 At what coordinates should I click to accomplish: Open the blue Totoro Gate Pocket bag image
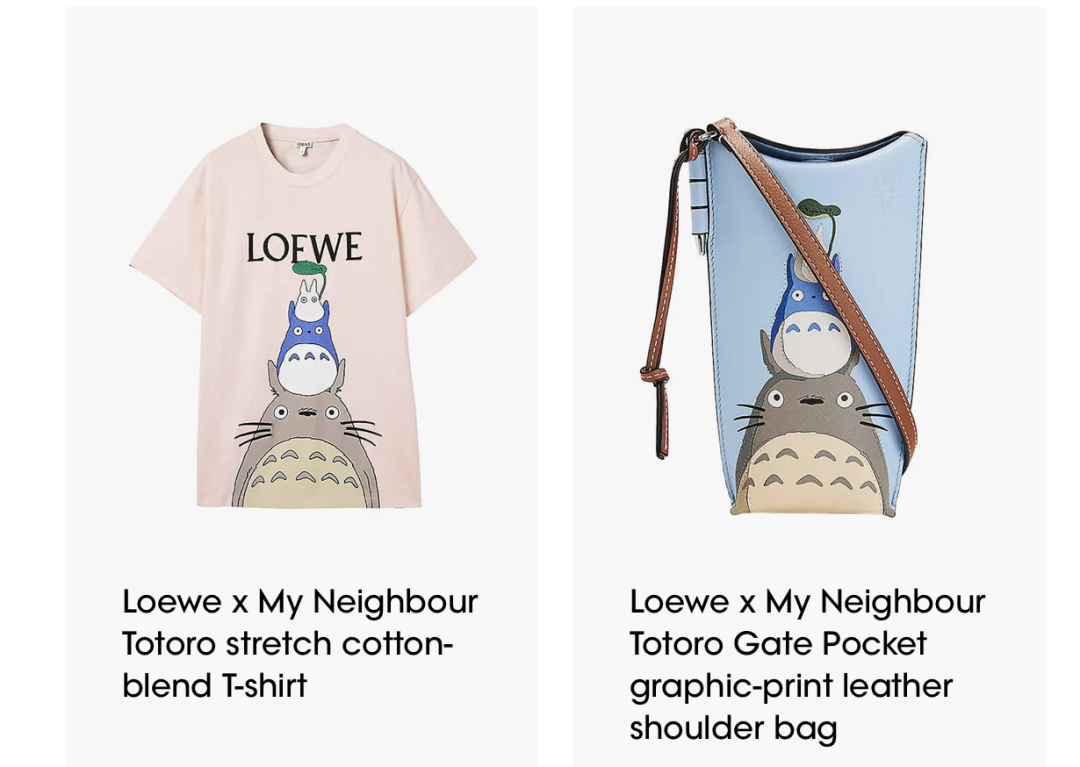point(810,315)
